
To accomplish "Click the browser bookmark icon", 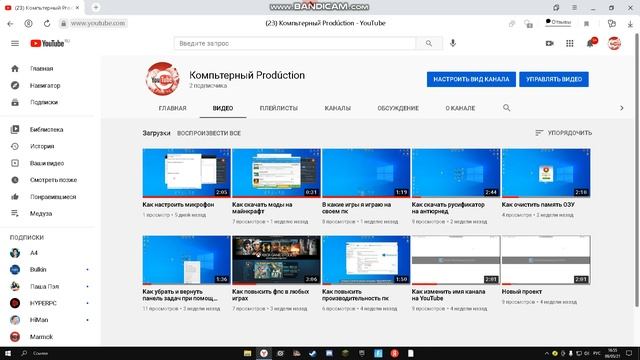I will pyautogui.click(x=587, y=24).
